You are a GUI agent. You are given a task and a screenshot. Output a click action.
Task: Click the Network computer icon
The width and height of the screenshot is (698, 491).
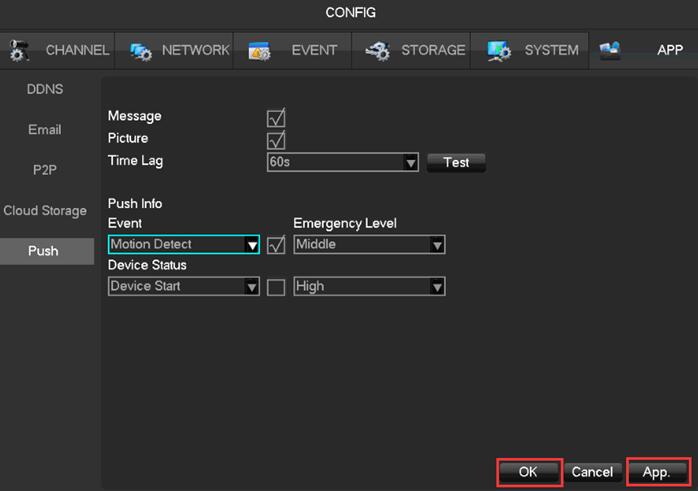141,50
